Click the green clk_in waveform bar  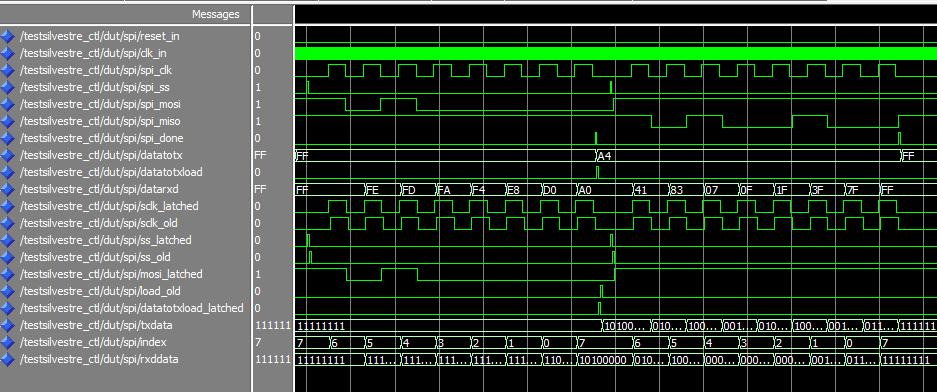(616, 53)
